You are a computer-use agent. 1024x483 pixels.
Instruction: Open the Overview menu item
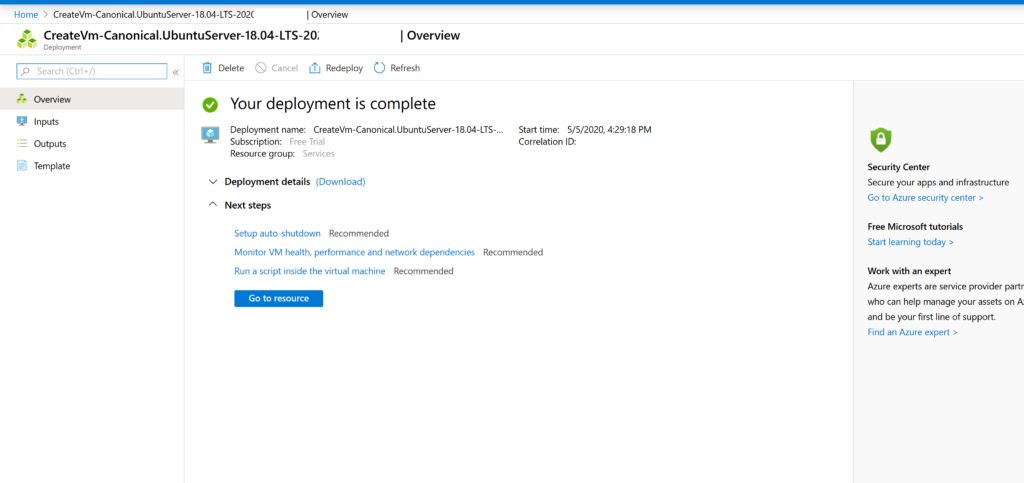pyautogui.click(x=52, y=99)
